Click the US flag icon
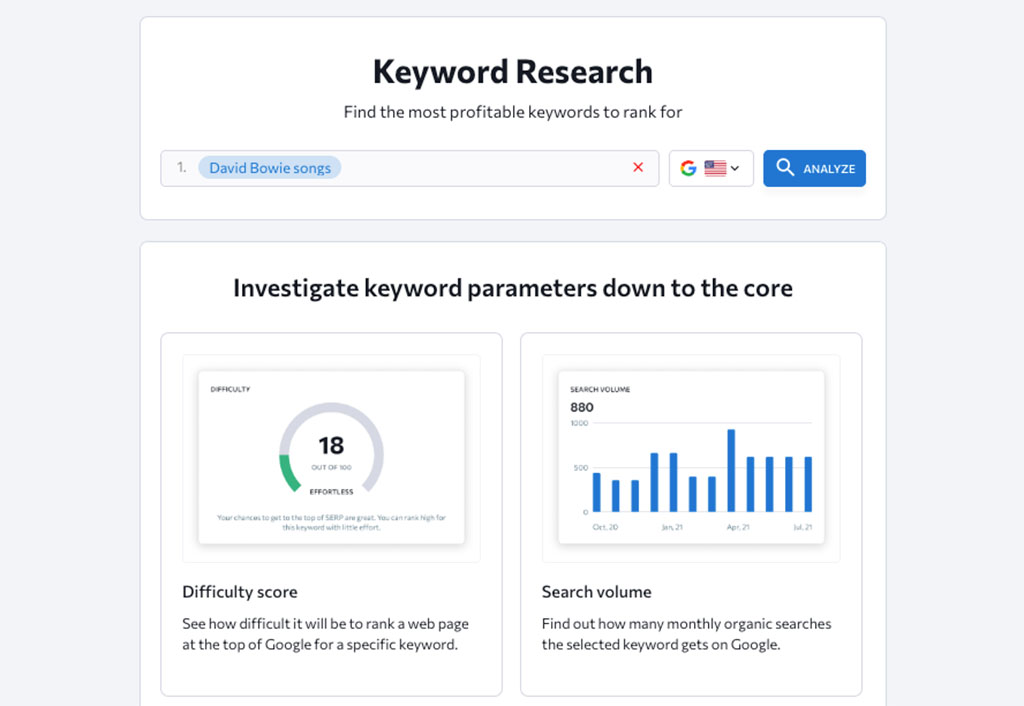Image resolution: width=1024 pixels, height=706 pixels. click(715, 168)
